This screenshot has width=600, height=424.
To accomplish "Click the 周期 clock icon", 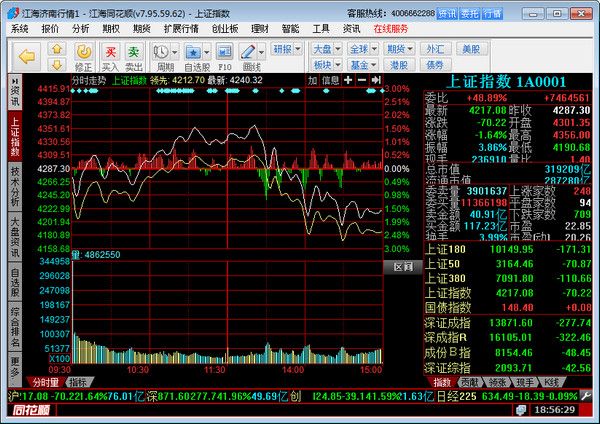I will pos(161,52).
